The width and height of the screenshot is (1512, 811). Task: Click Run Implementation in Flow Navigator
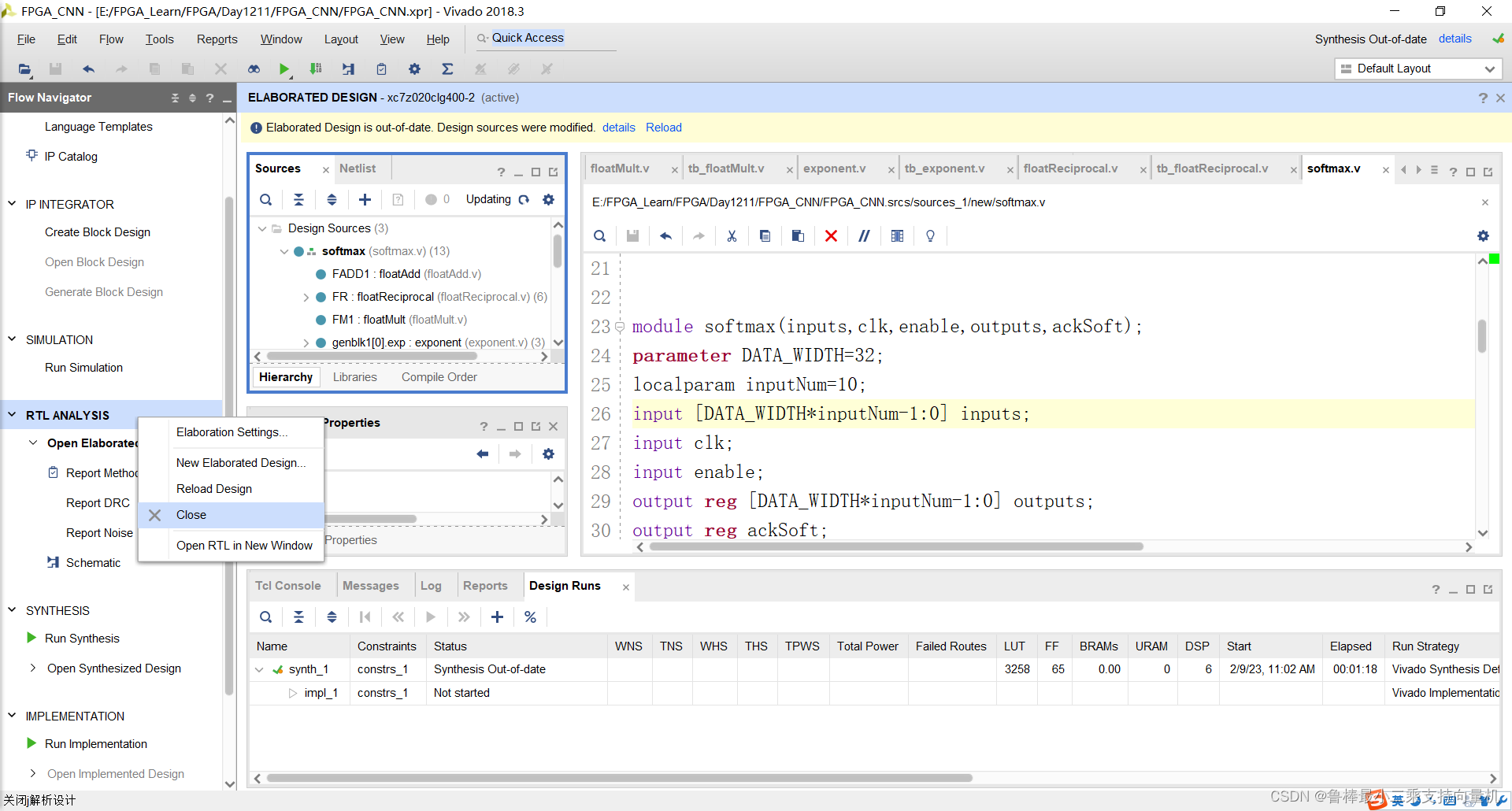[x=96, y=744]
